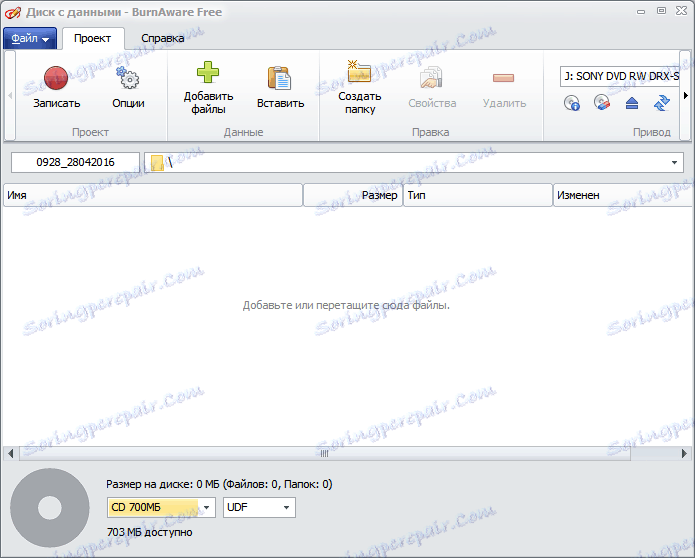Click Создать папку folder icon
Viewport: 695px width, 558px height.
pyautogui.click(x=359, y=71)
